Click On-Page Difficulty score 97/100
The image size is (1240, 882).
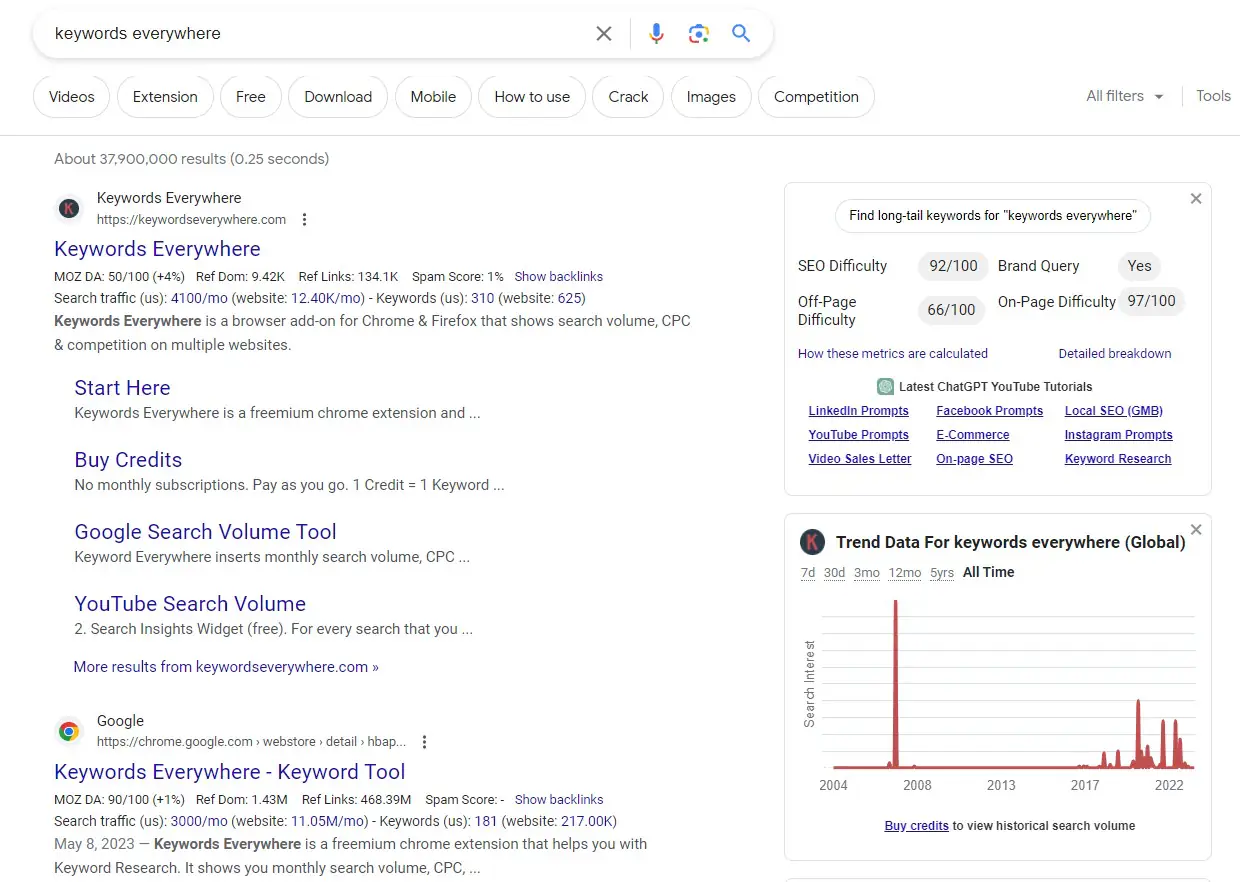[x=1151, y=301]
